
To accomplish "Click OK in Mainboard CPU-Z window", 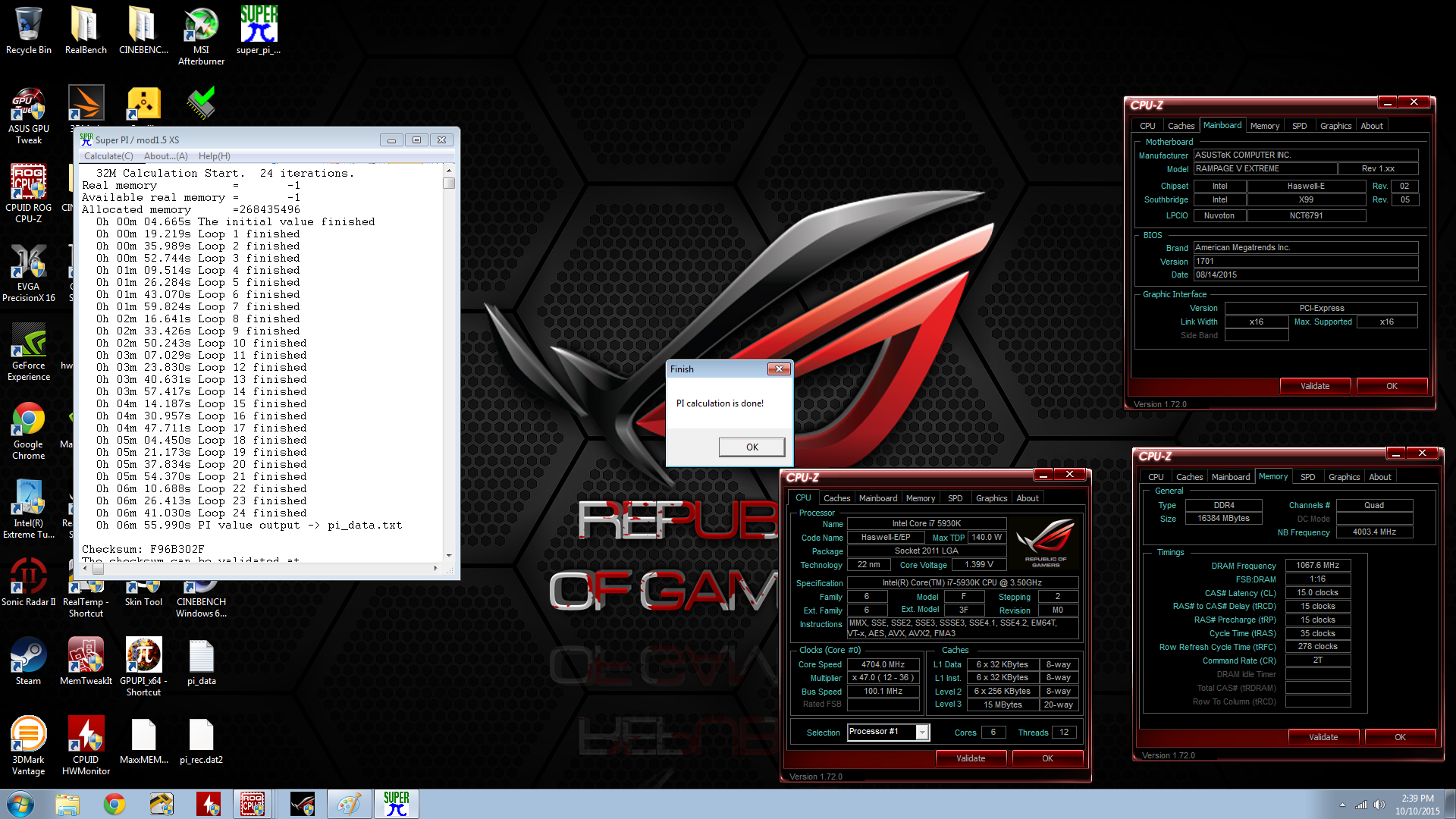I will click(1392, 386).
